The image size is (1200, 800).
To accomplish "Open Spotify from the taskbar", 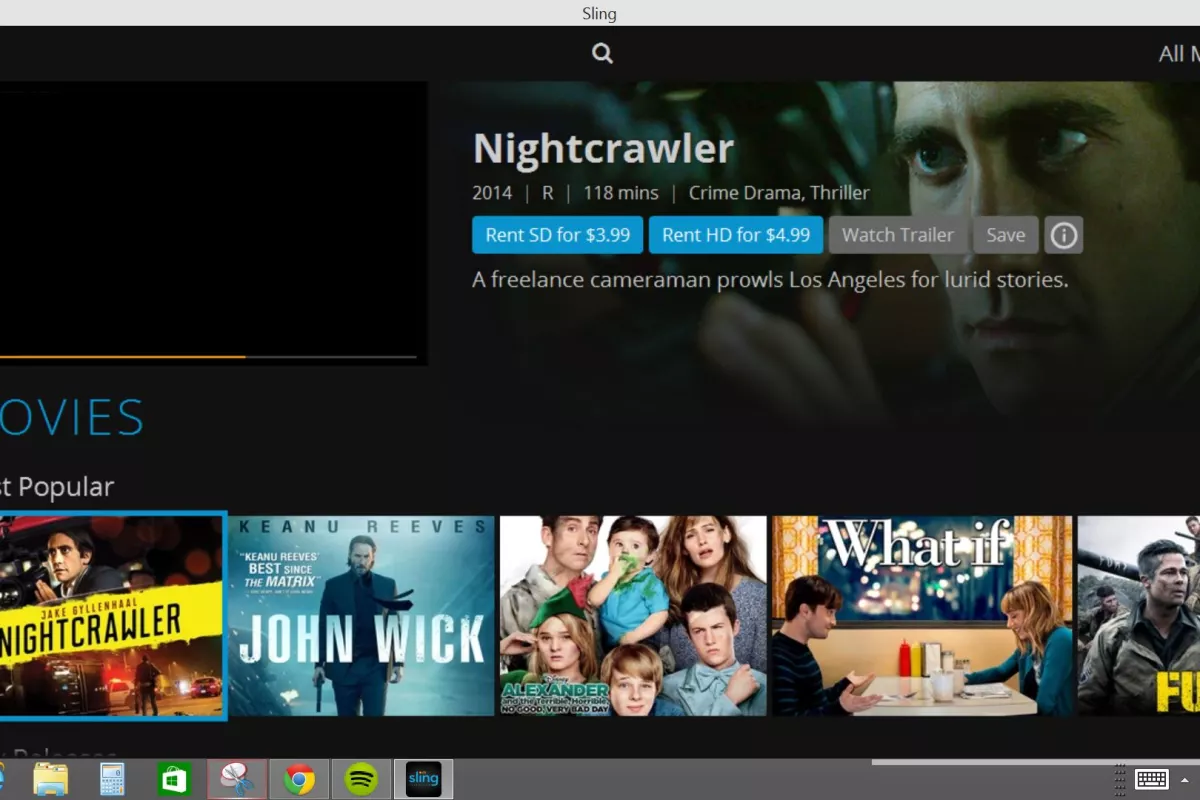I will (x=361, y=778).
